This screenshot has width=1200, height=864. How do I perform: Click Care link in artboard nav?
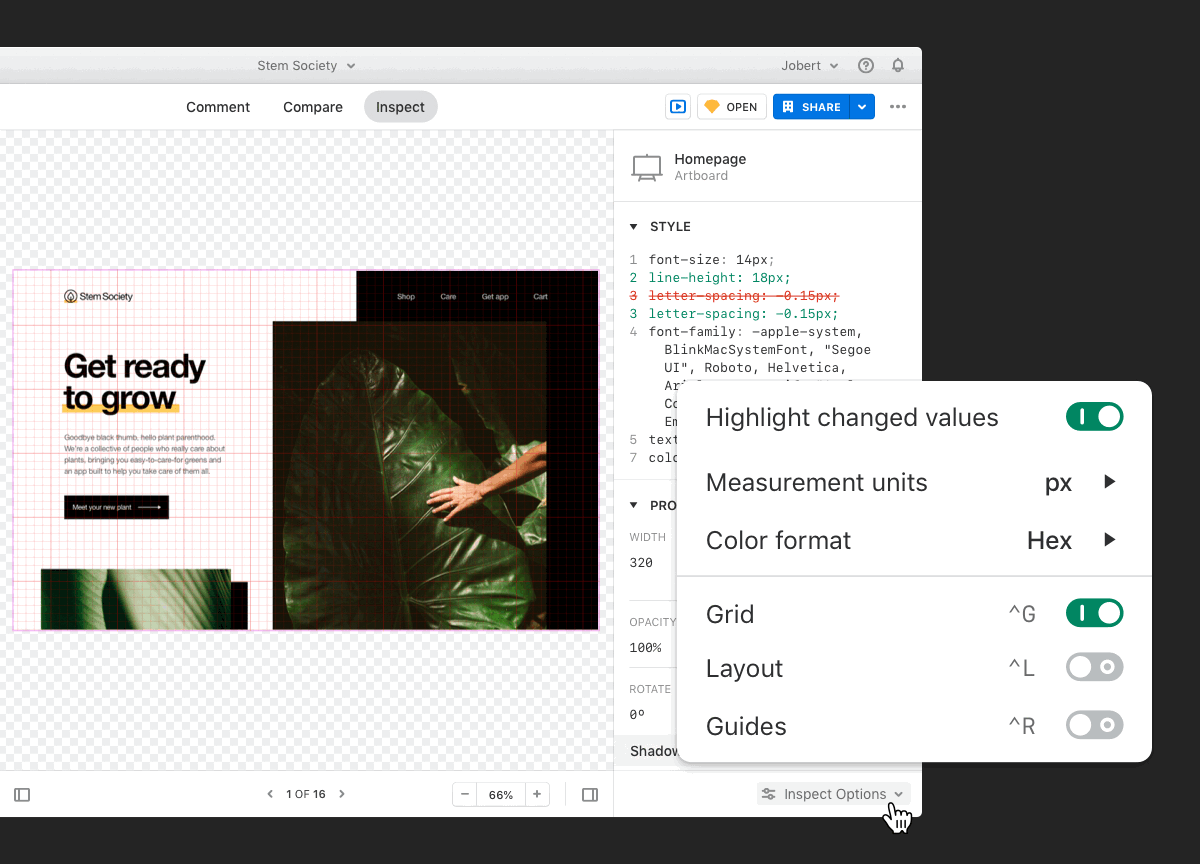click(x=448, y=296)
